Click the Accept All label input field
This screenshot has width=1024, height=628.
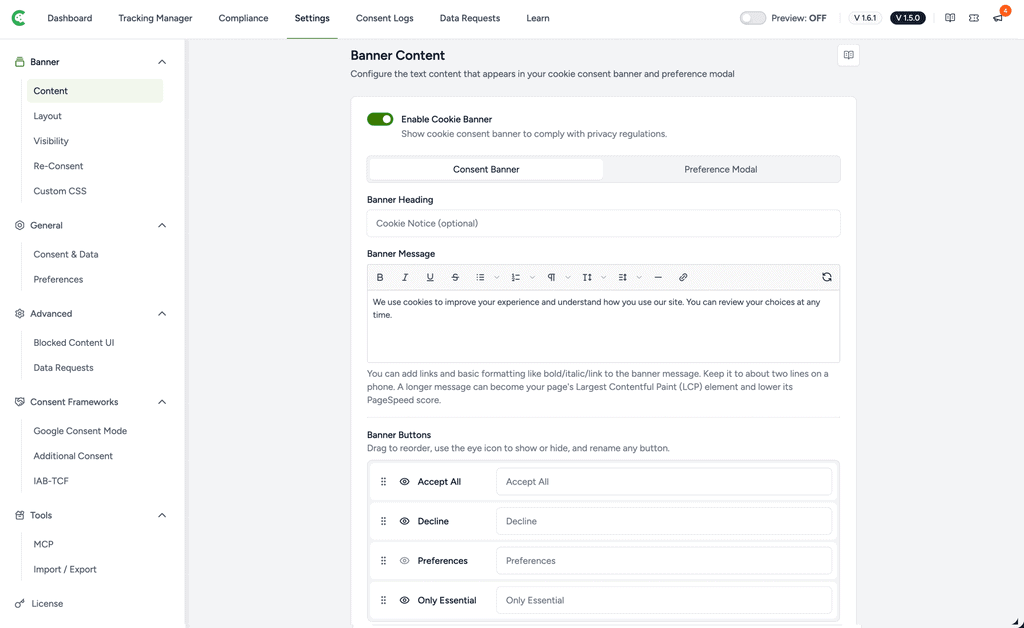(x=664, y=482)
